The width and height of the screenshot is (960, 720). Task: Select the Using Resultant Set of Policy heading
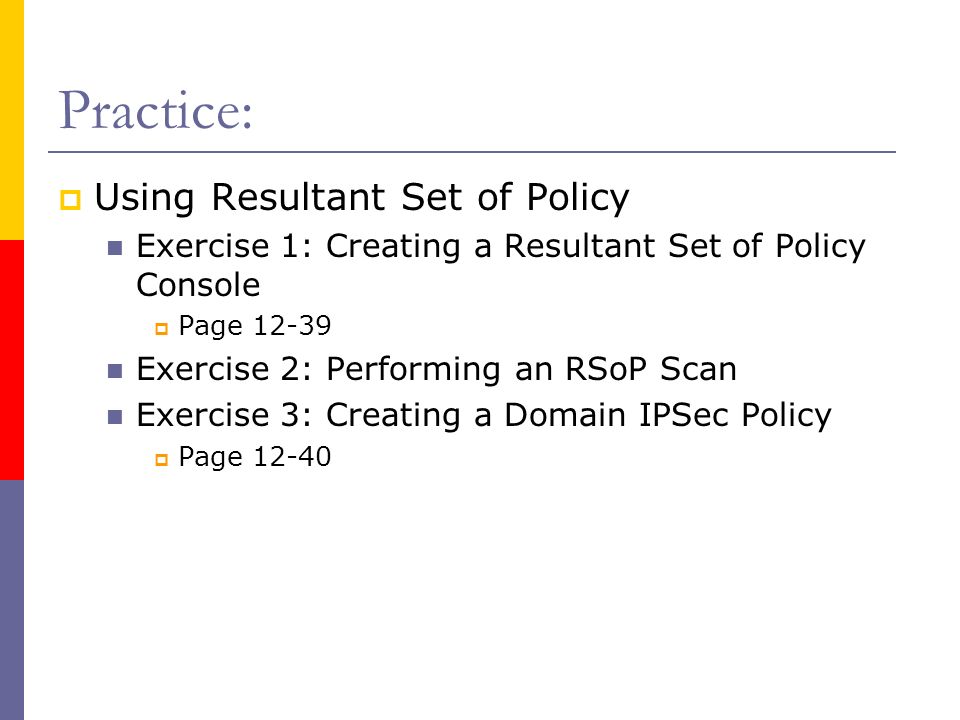point(362,197)
